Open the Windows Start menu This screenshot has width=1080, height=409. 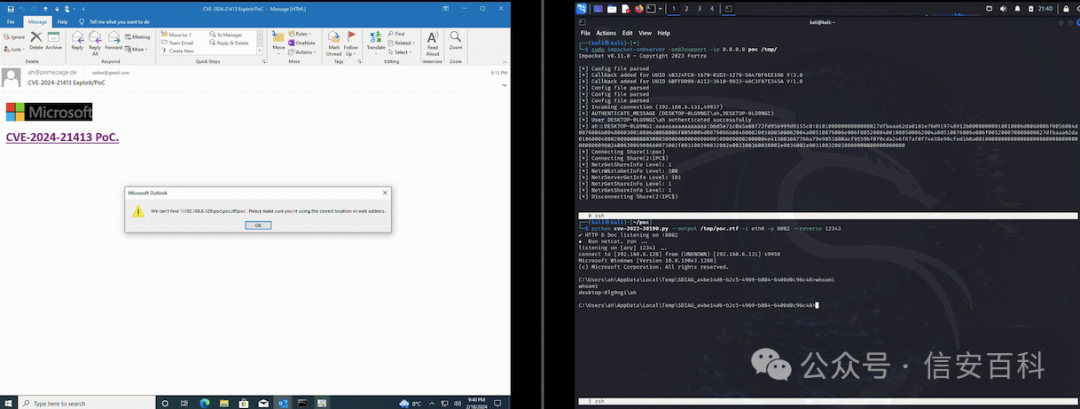[8, 403]
